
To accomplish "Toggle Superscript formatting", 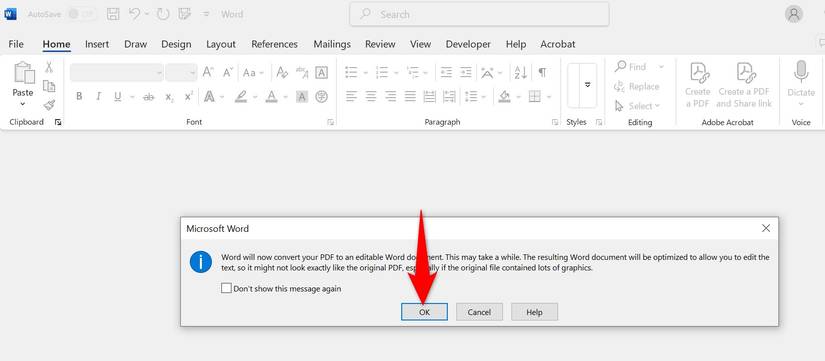I will coord(188,97).
